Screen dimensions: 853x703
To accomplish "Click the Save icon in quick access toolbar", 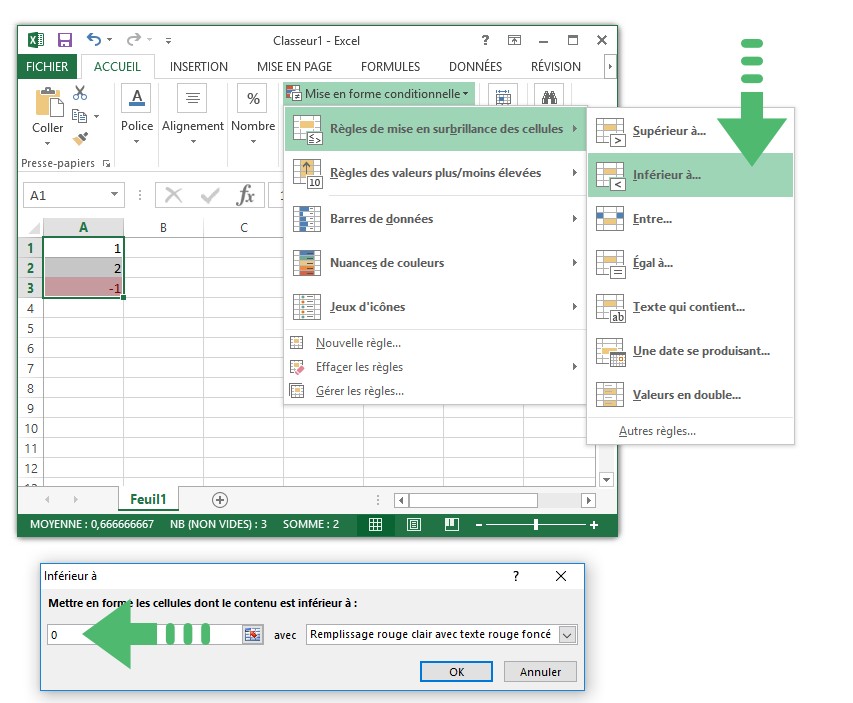I will pyautogui.click(x=65, y=41).
